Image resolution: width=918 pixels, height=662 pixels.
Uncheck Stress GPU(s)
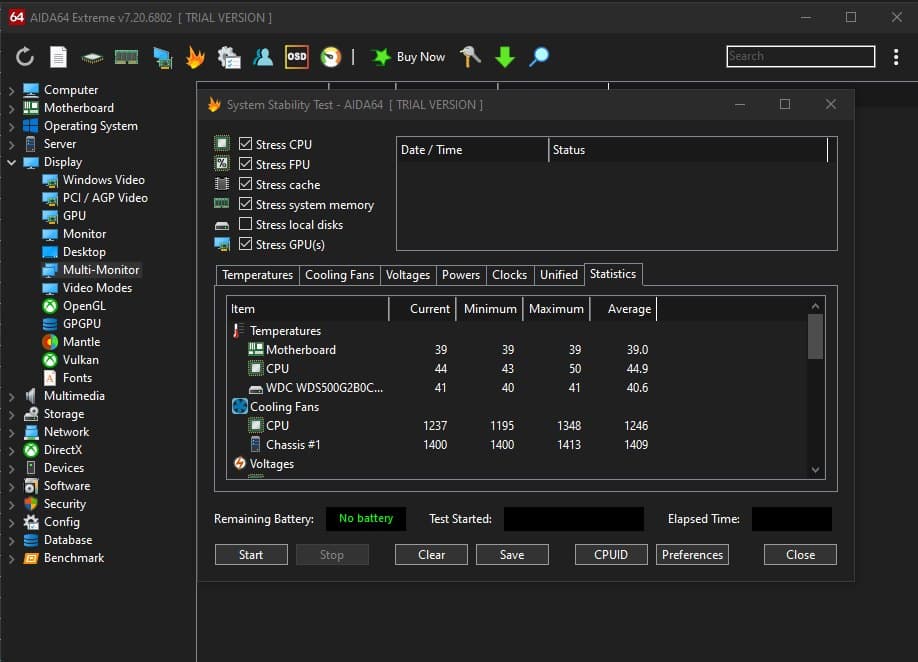245,243
